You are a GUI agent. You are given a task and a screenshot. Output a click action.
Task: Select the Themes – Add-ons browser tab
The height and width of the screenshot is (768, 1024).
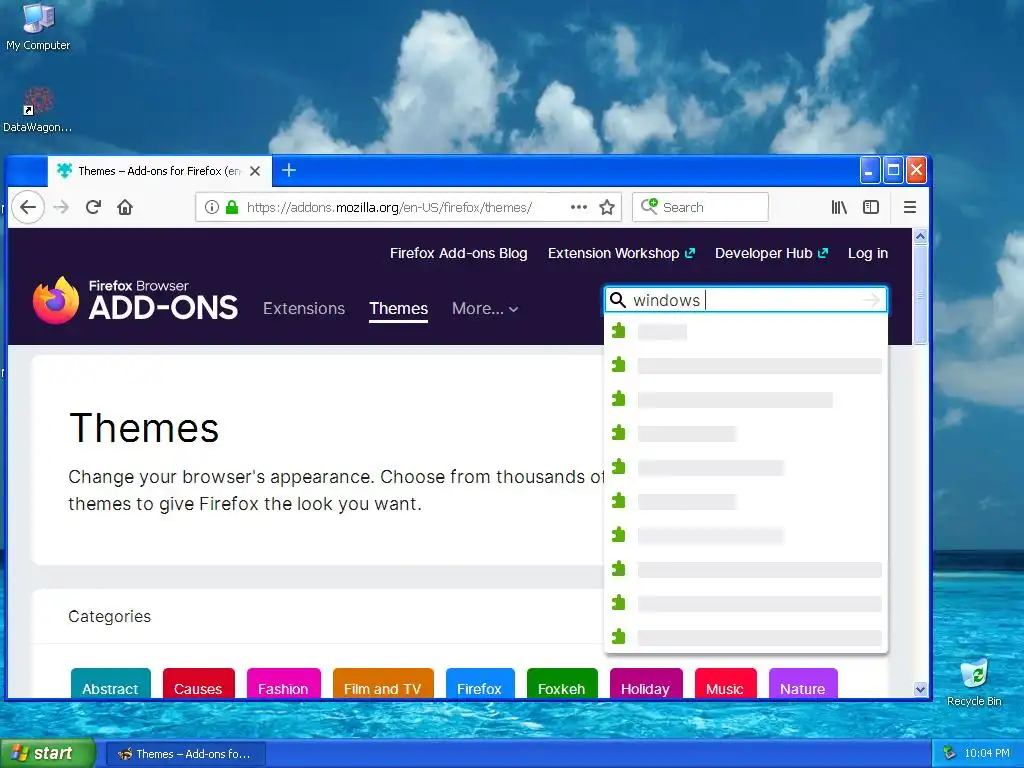click(x=160, y=170)
